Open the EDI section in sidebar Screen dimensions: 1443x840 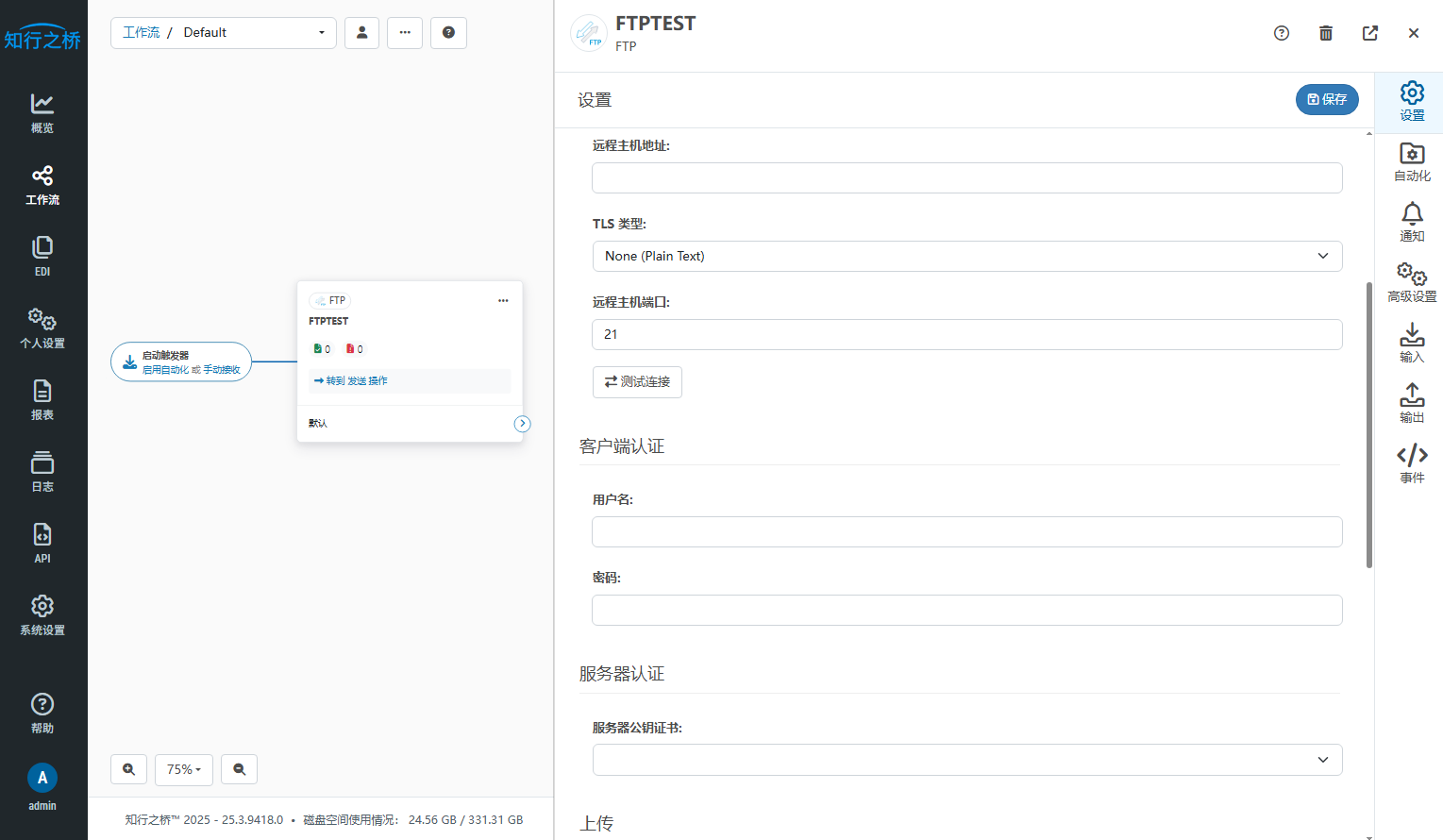42,256
